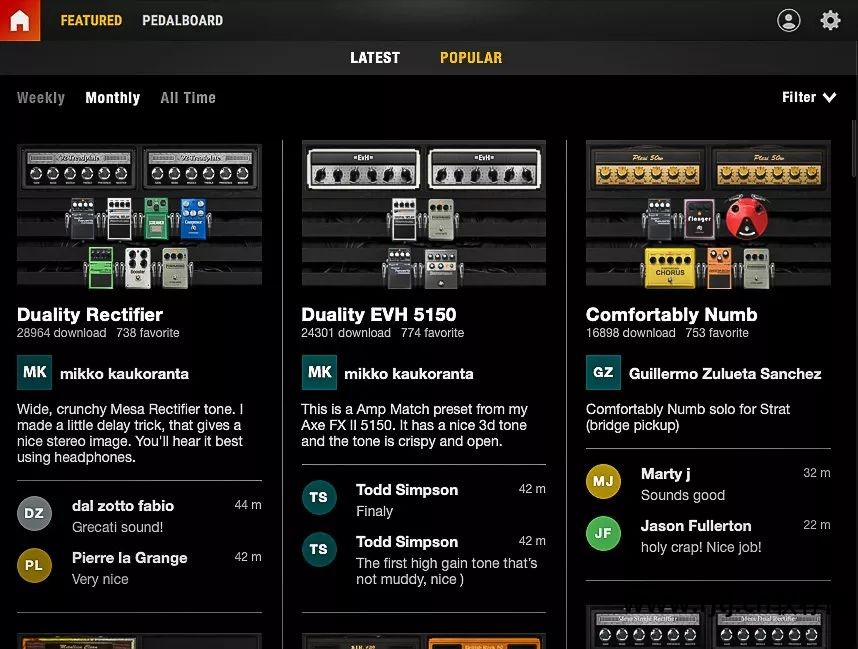Click Marty j's MJ avatar

603,482
